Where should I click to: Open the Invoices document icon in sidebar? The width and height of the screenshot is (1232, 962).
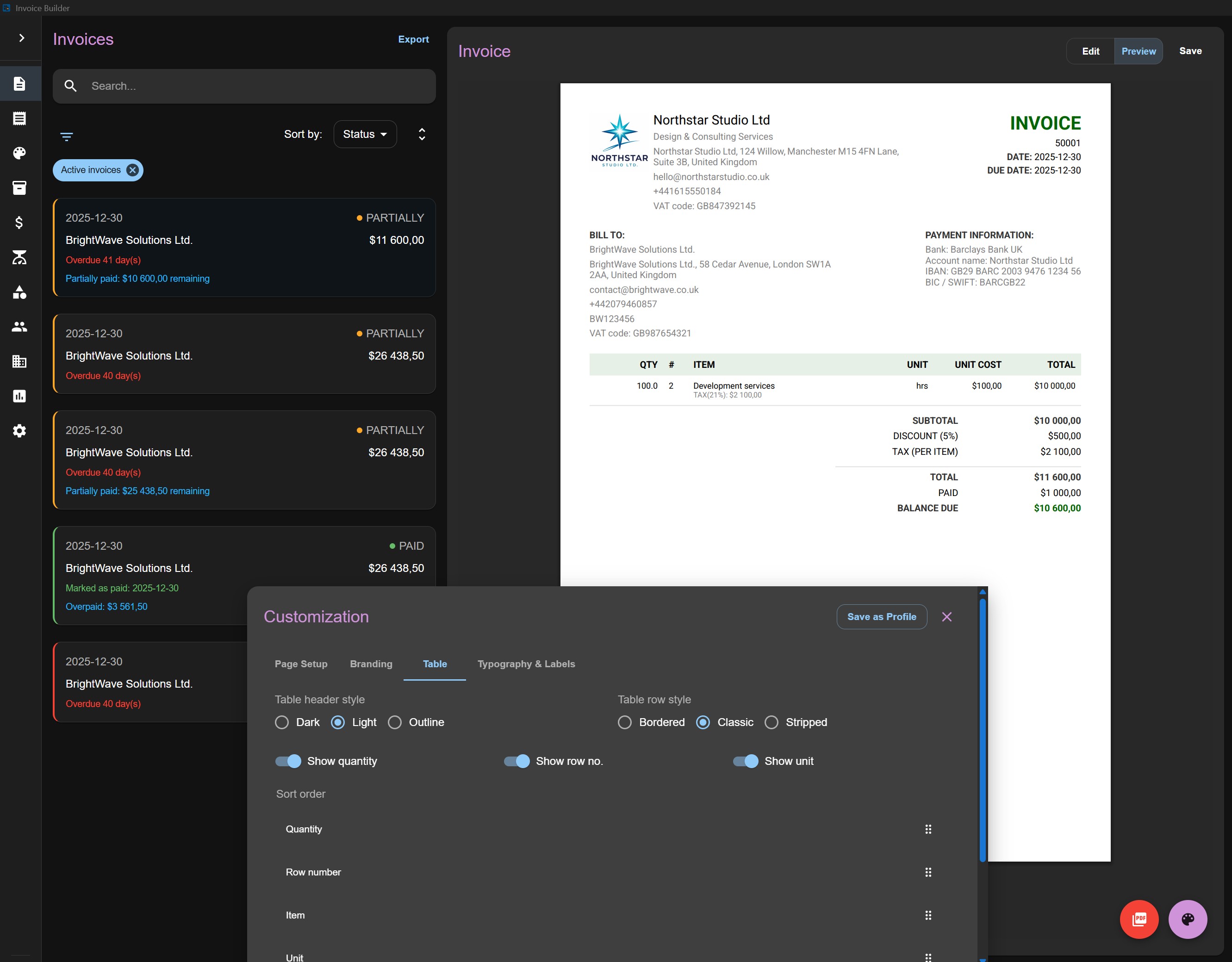[x=20, y=83]
